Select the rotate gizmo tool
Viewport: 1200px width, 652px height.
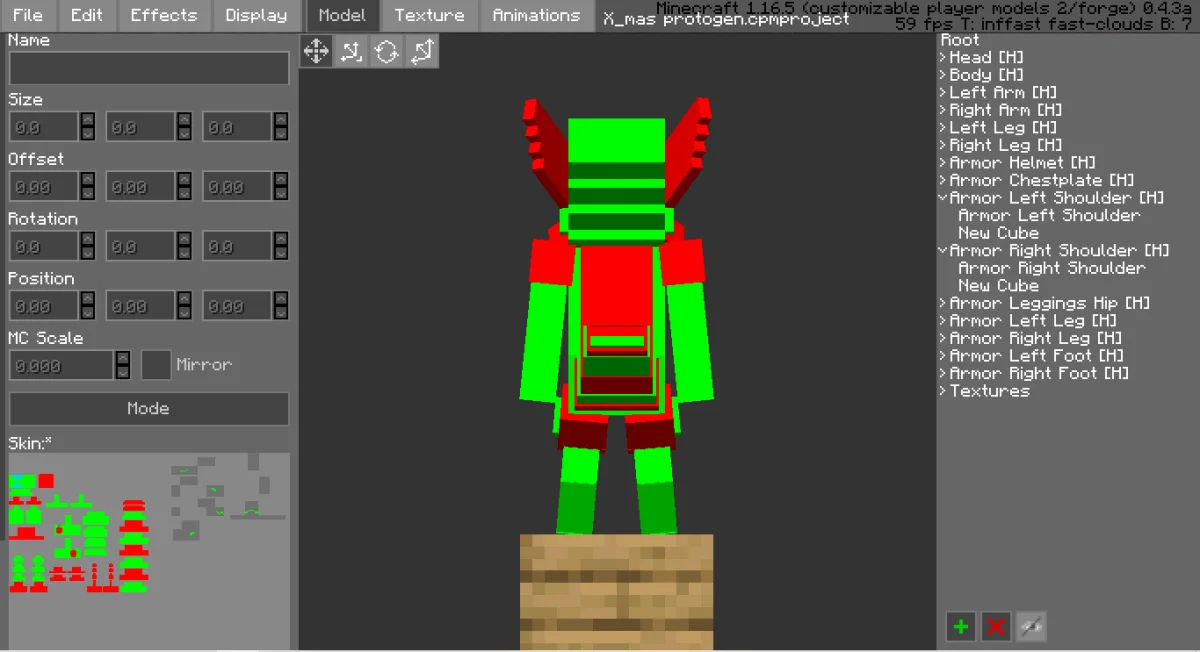[387, 51]
